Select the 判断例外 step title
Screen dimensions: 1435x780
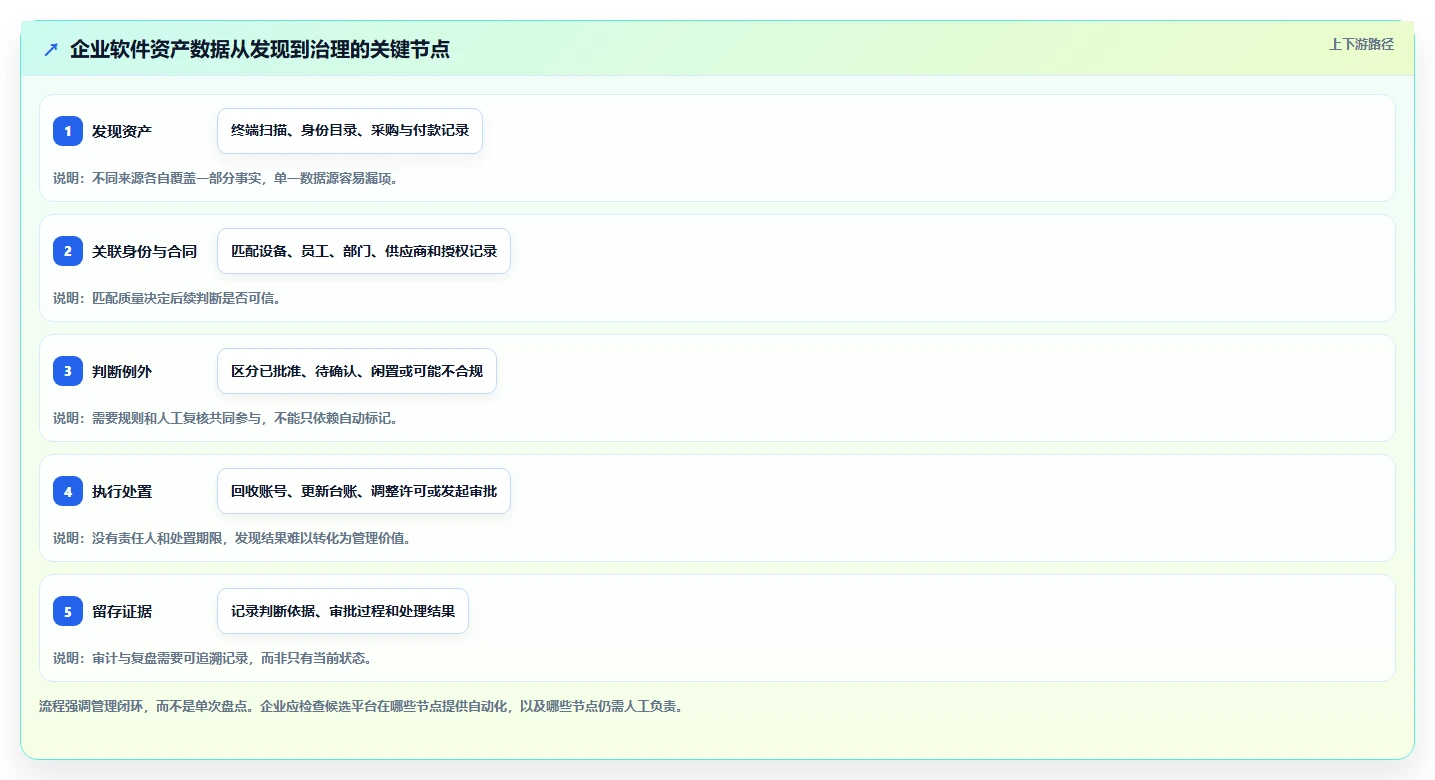[x=122, y=371]
